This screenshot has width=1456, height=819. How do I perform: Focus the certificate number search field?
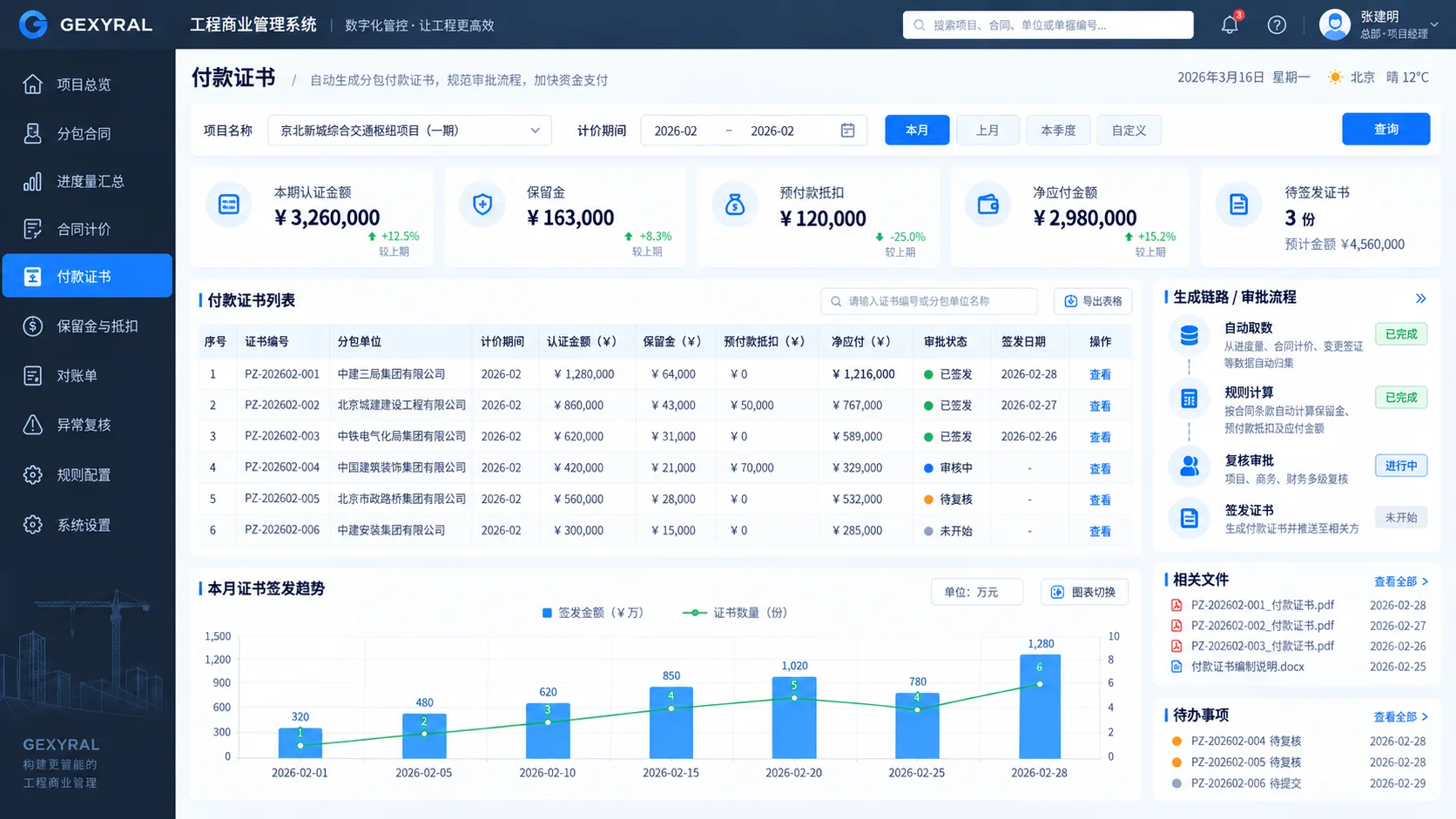pyautogui.click(x=928, y=301)
